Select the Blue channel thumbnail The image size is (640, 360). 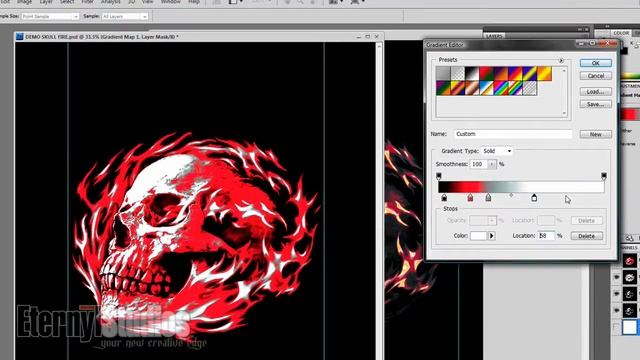[629, 311]
